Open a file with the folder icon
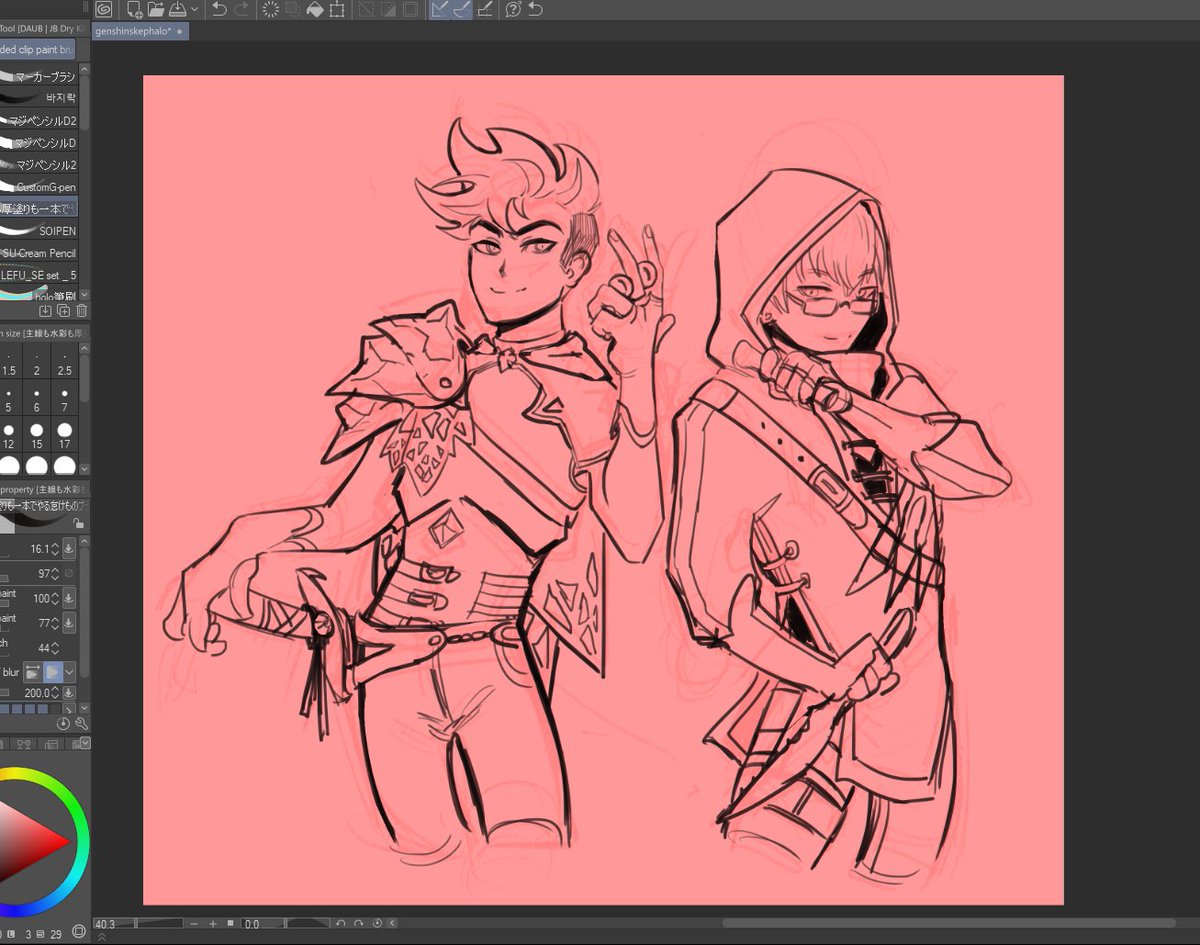This screenshot has width=1200, height=945. coord(156,9)
